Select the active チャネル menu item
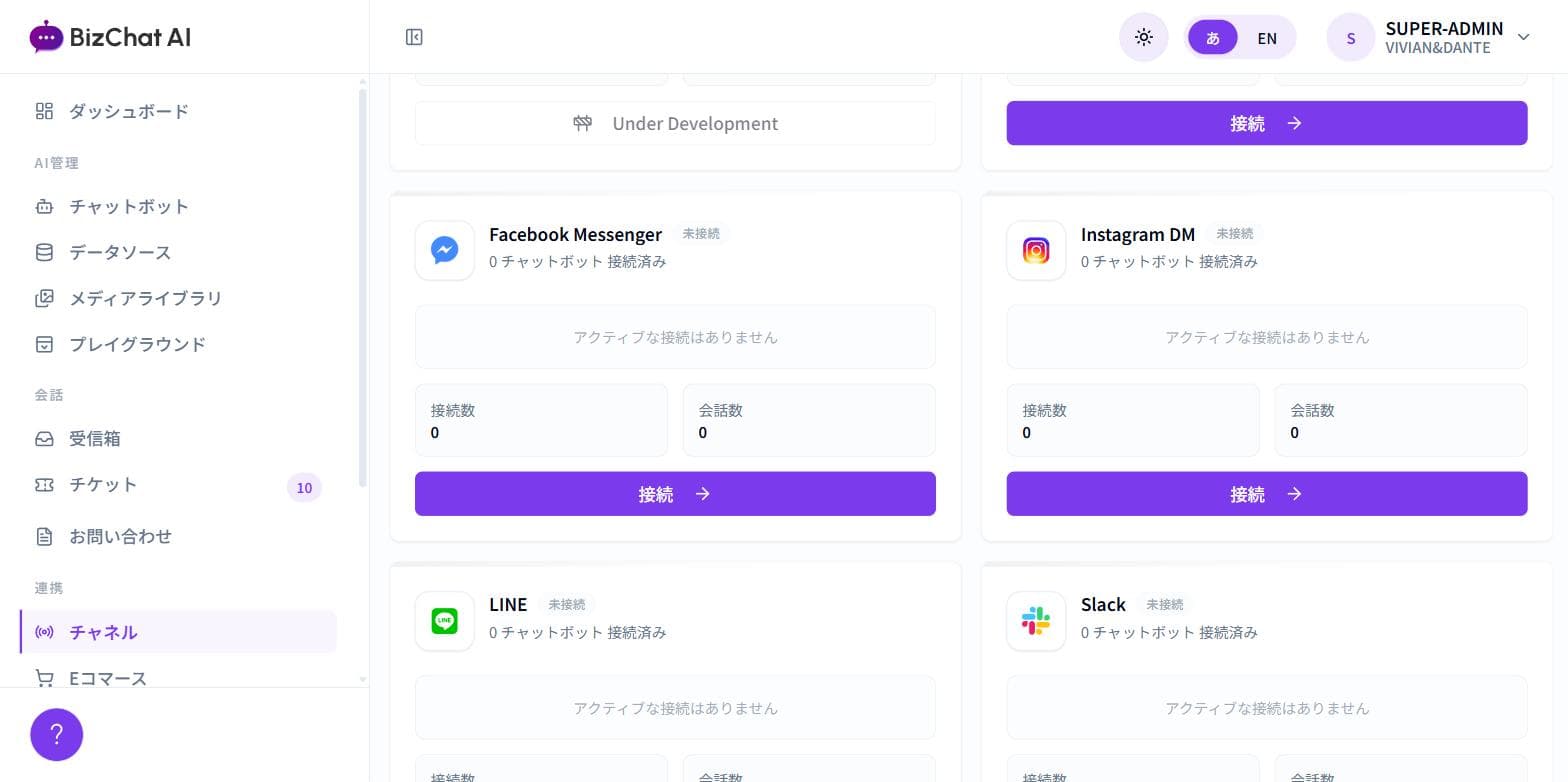The image size is (1568, 782). tap(178, 632)
